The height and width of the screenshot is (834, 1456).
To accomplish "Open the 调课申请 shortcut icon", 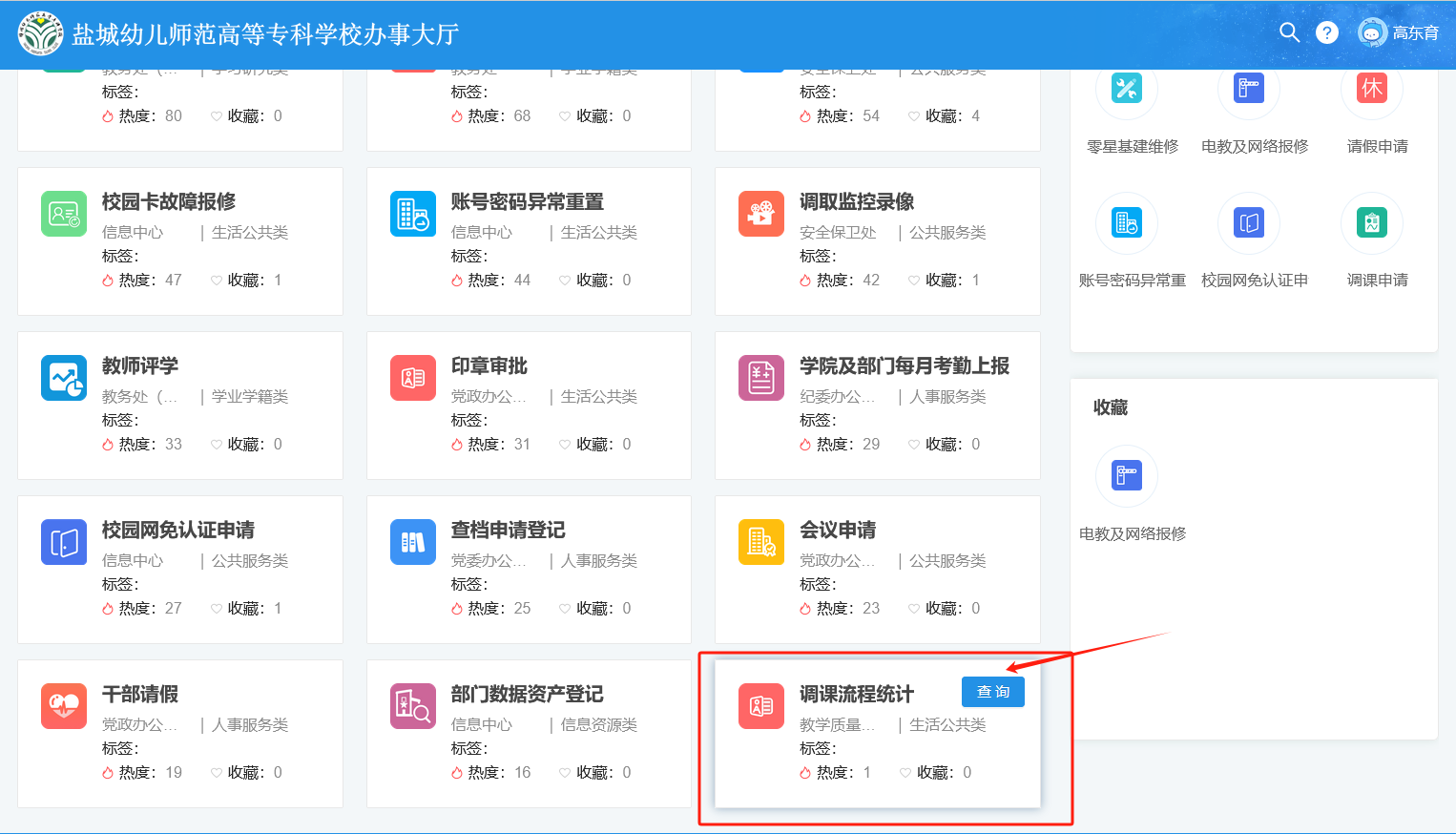I will coord(1372,223).
